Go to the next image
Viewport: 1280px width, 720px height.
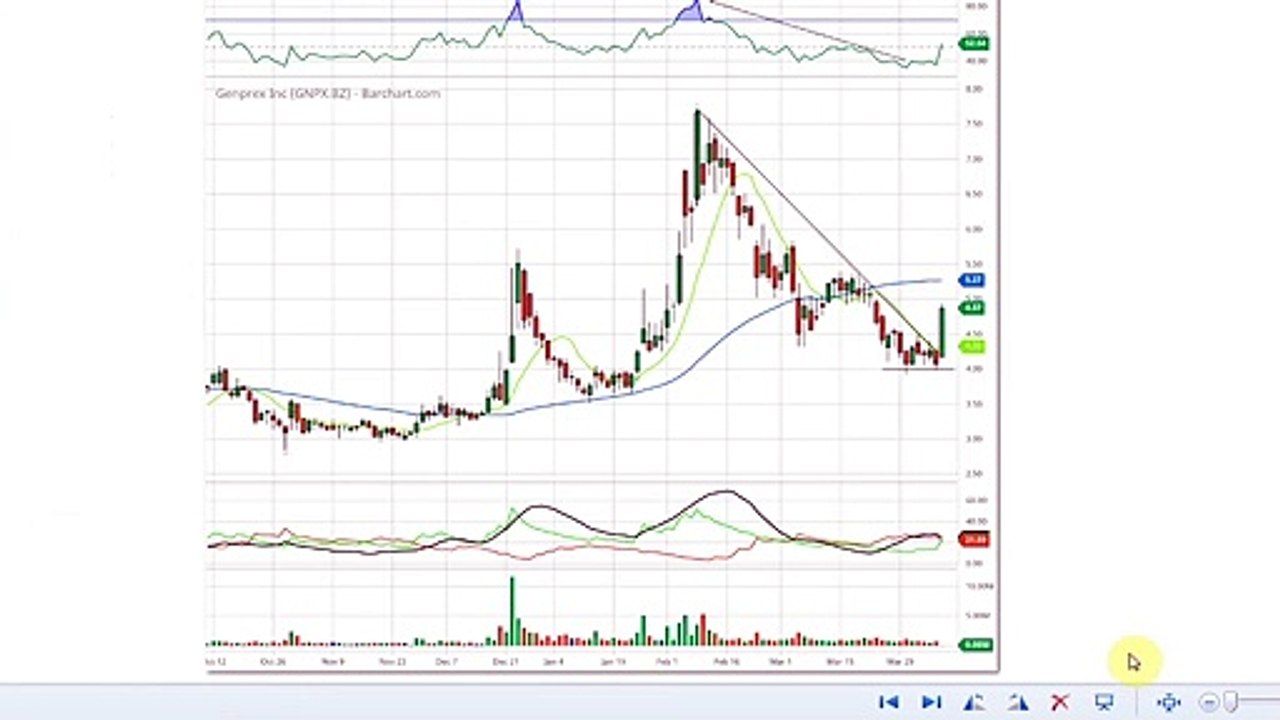coord(931,702)
